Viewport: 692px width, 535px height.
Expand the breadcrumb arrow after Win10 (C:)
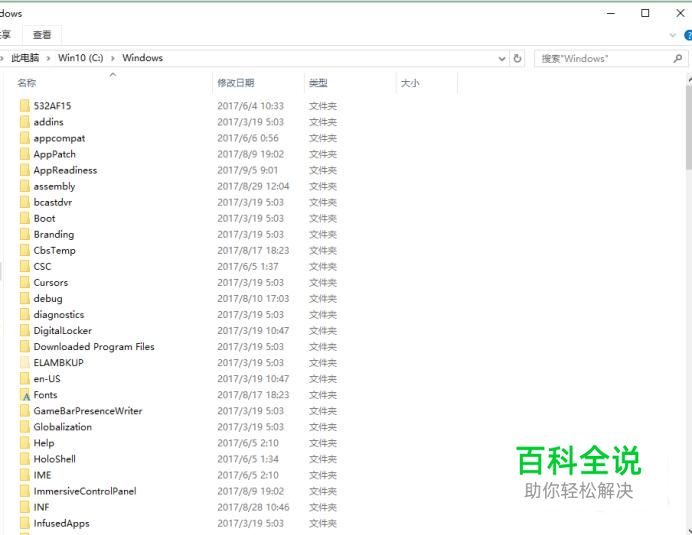click(113, 58)
